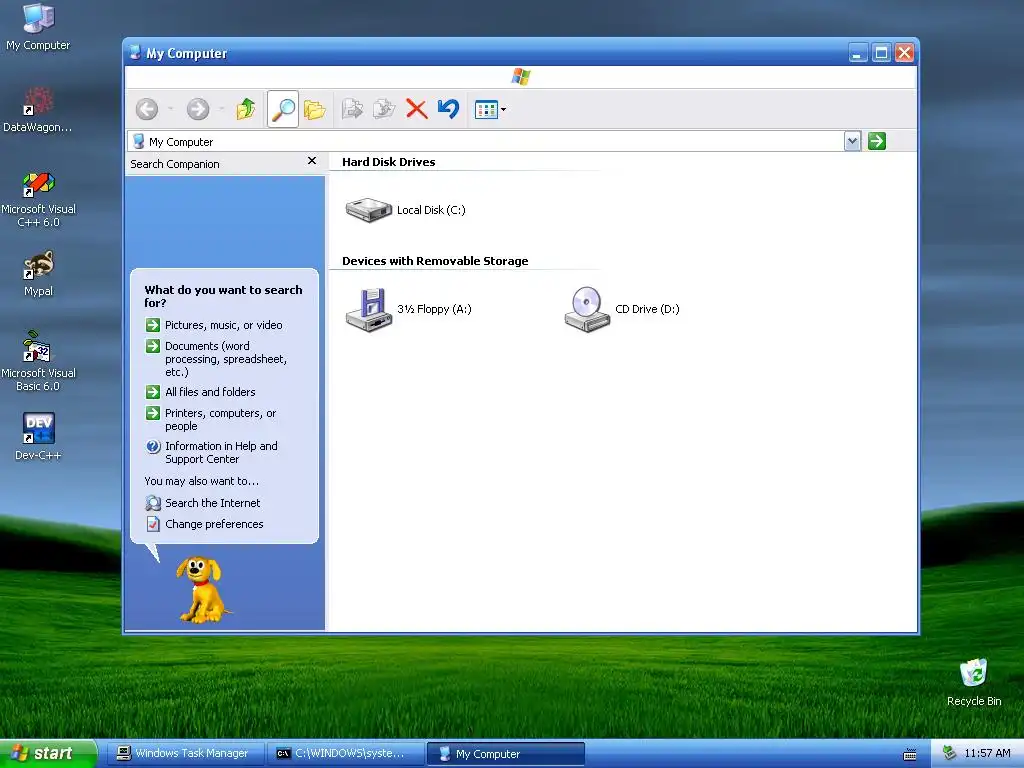Toggle the Search magnifier toolbar button
Viewport: 1024px width, 768px height.
[x=283, y=109]
